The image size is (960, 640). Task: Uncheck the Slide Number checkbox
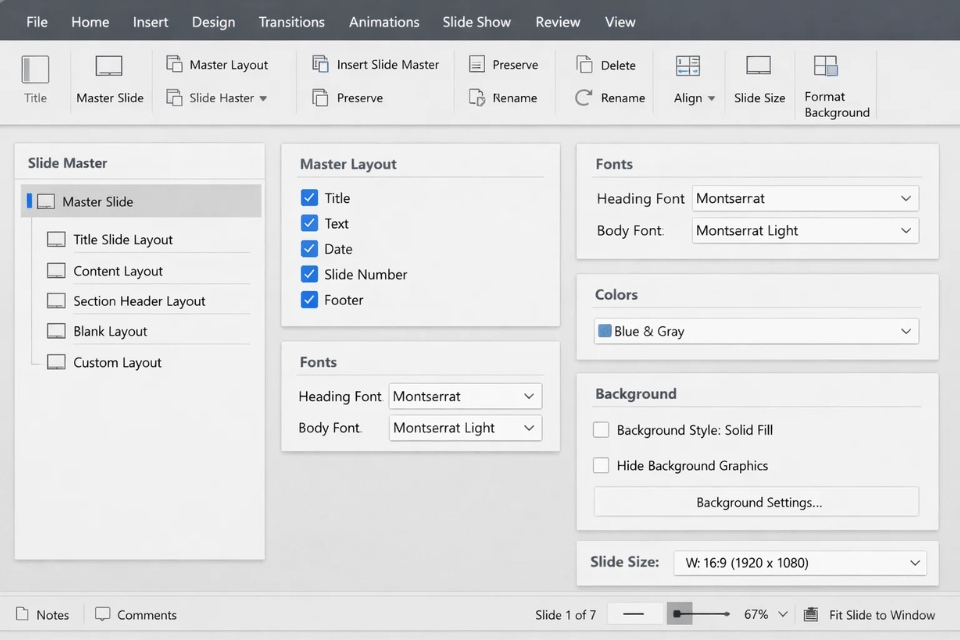pyautogui.click(x=309, y=274)
